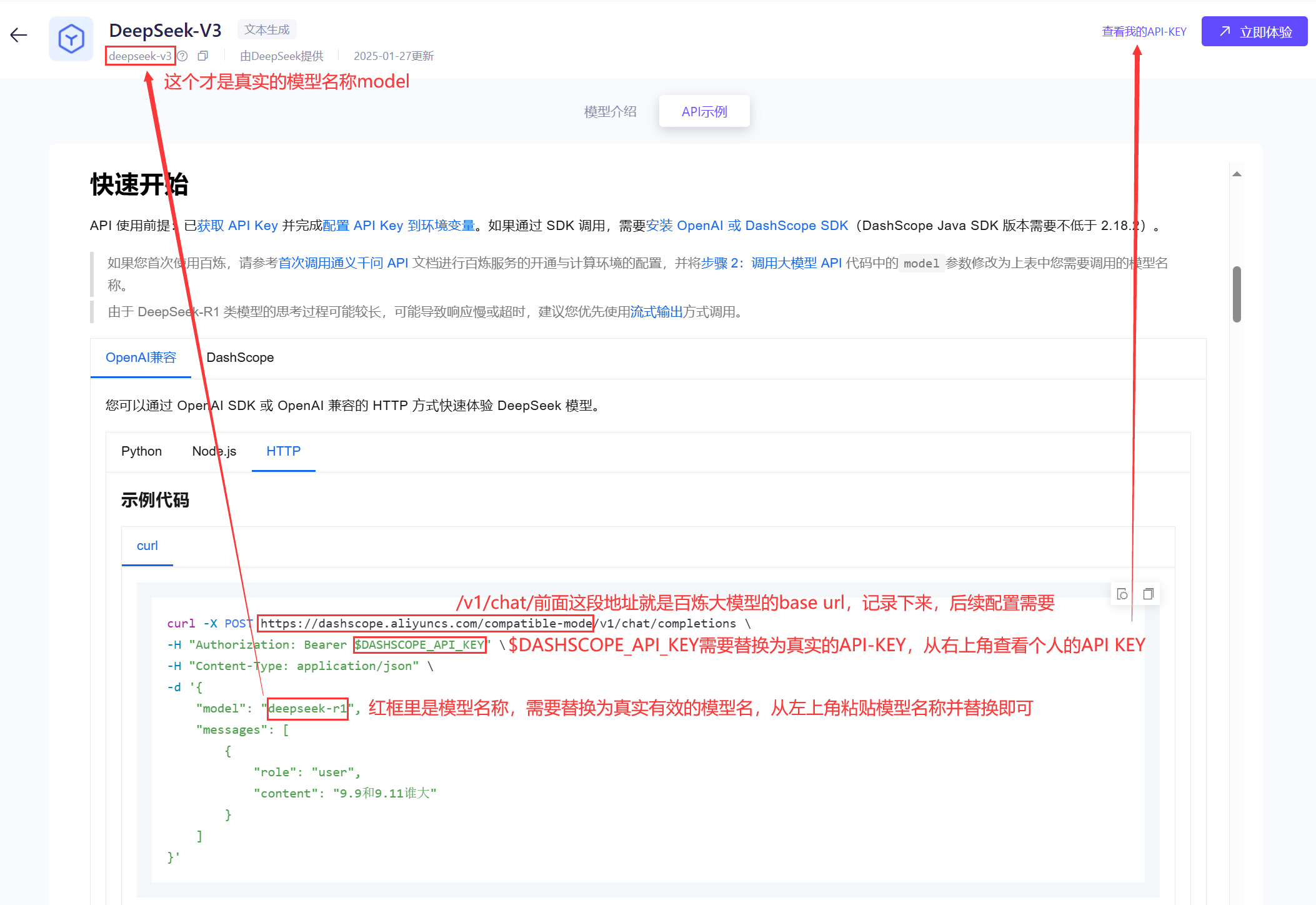
Task: Select the OpenAI兼容 tab
Action: 141,357
